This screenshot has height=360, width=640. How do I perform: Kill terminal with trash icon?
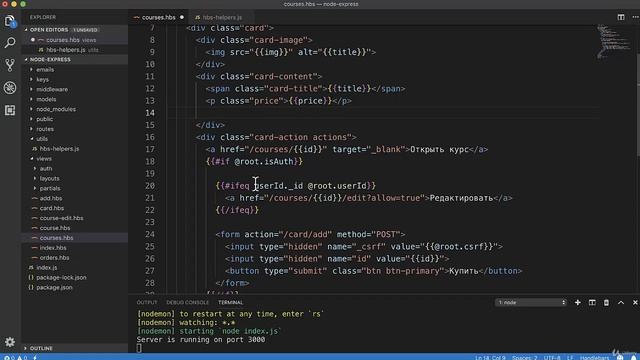(x=606, y=302)
